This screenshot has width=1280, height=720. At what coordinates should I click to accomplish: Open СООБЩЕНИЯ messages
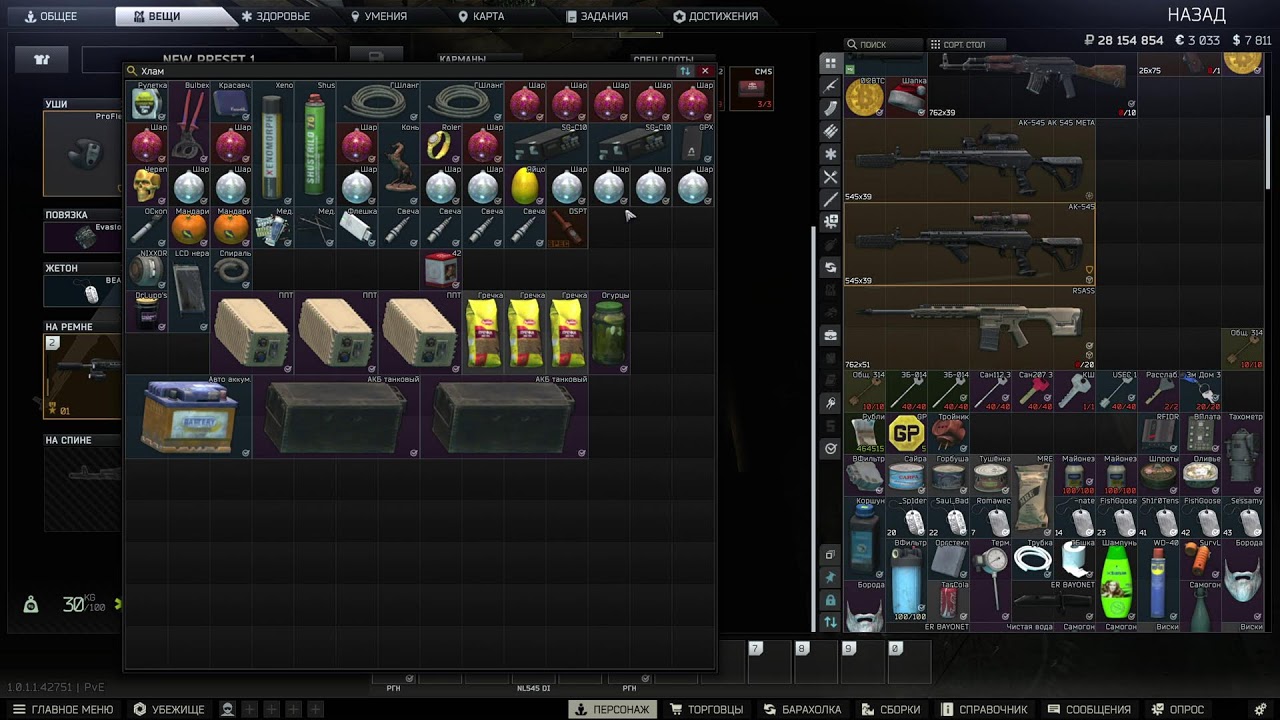(1089, 709)
